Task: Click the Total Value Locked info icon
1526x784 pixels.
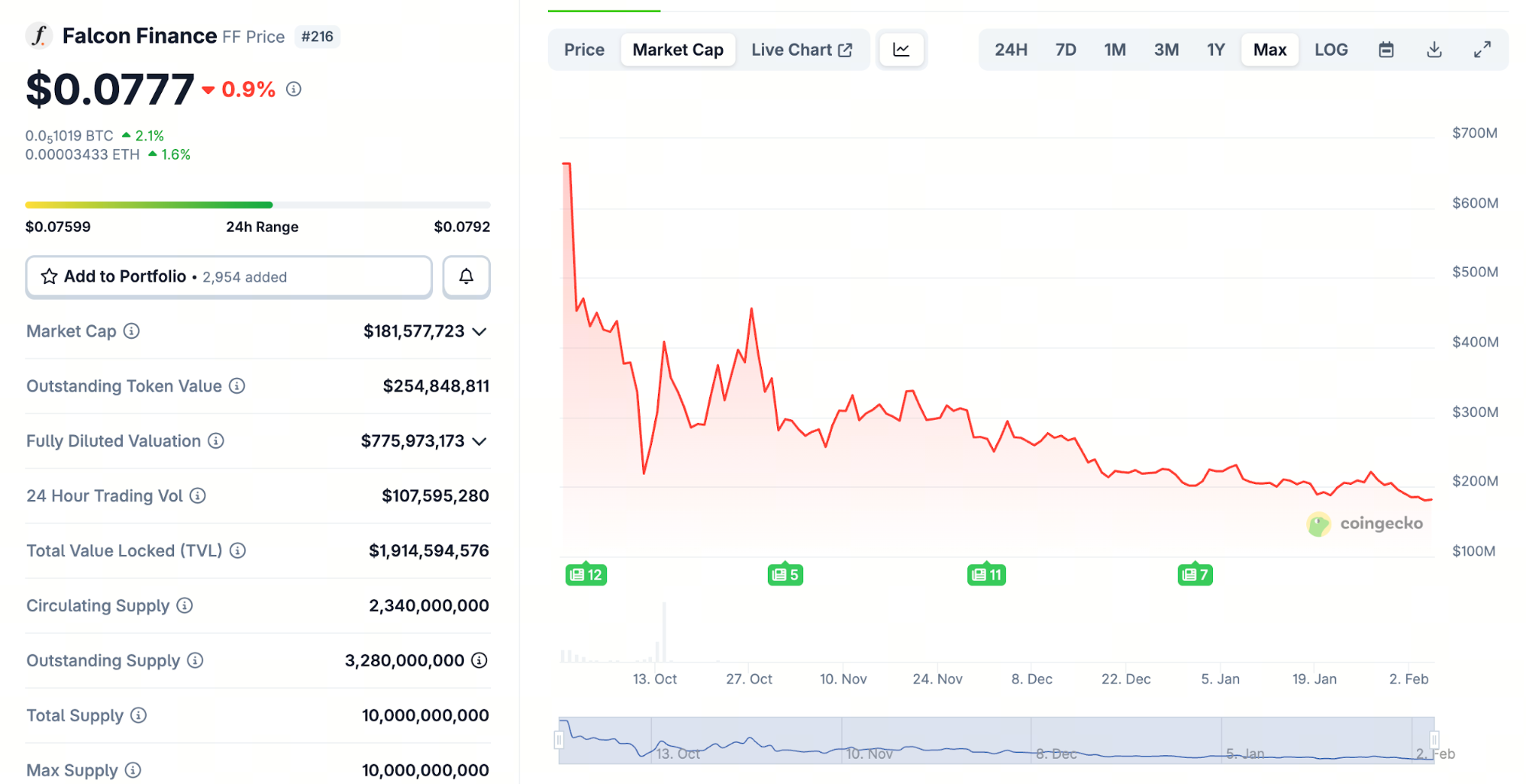Action: [x=238, y=550]
